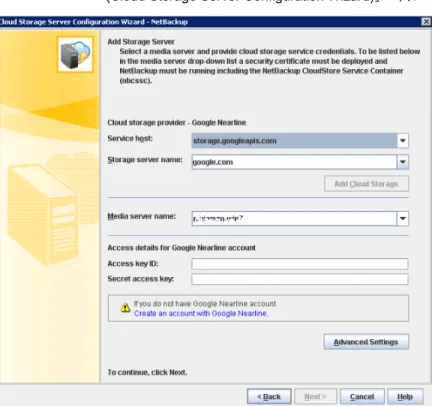Click the Next button

315,397
